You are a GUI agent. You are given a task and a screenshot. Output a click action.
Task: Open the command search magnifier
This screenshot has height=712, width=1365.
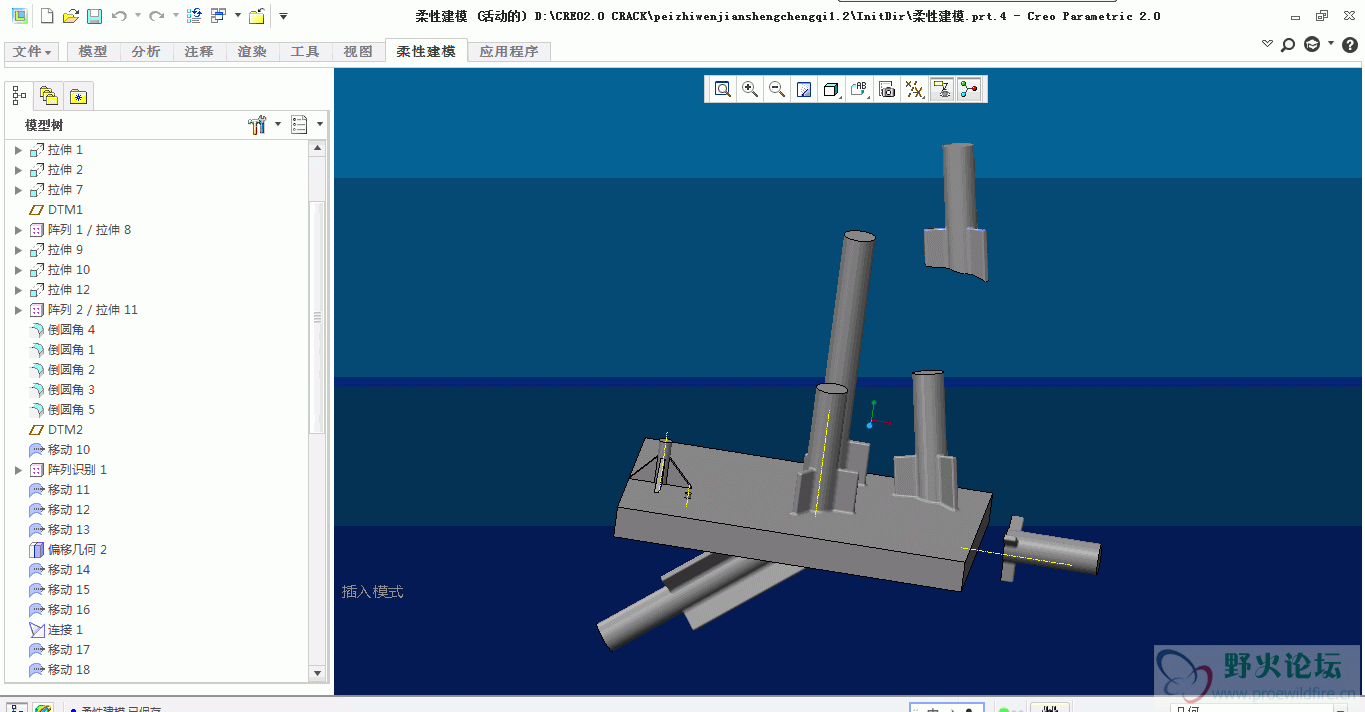click(x=1288, y=44)
